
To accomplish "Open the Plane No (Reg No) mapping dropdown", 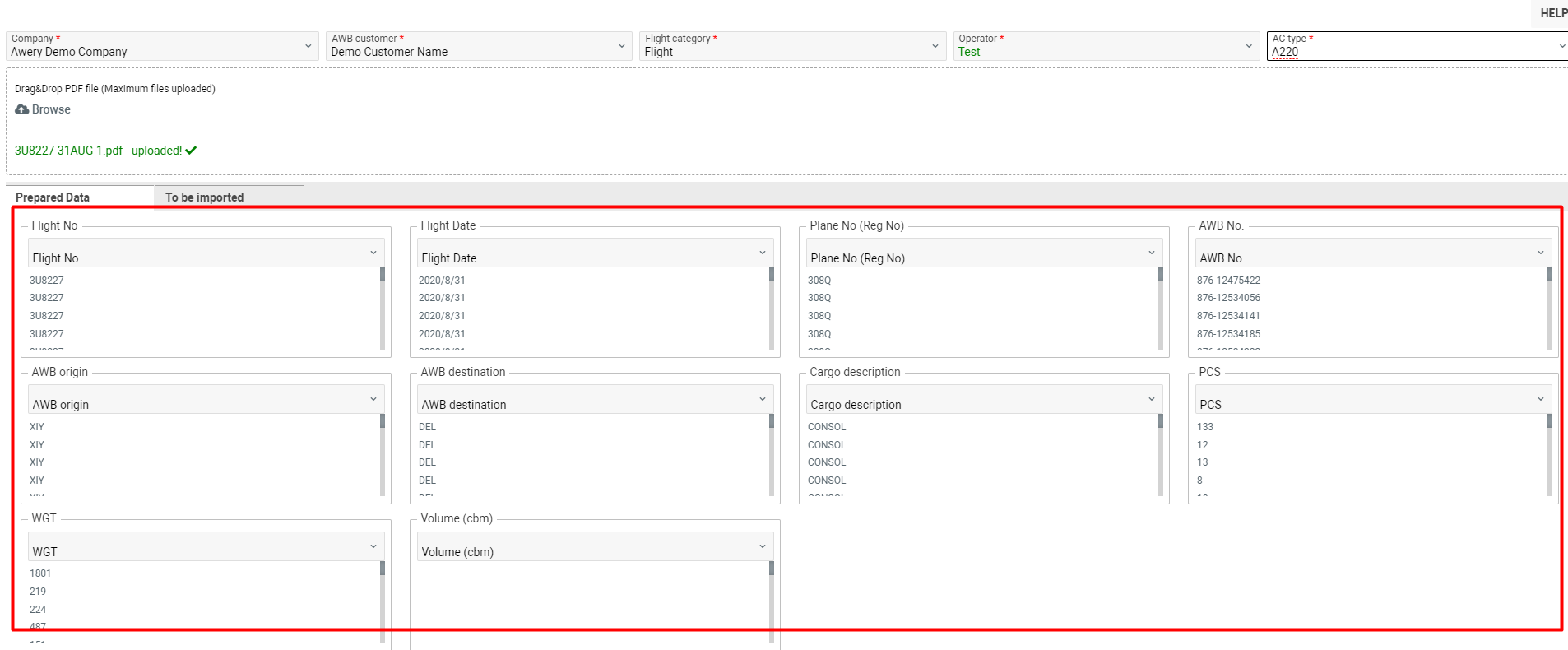I will click(984, 253).
